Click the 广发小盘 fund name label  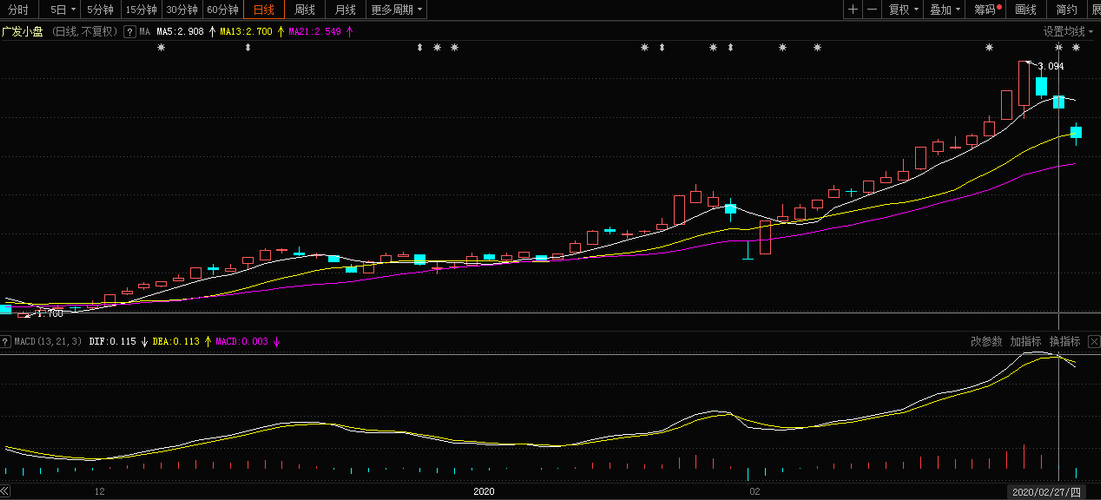(22, 32)
